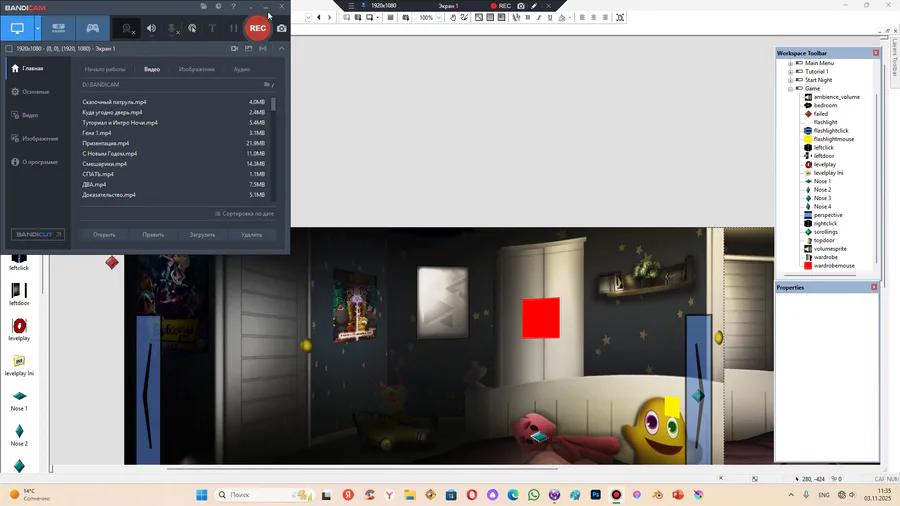900x506 pixels.
Task: Click red square object in frame editor
Action: tap(541, 318)
